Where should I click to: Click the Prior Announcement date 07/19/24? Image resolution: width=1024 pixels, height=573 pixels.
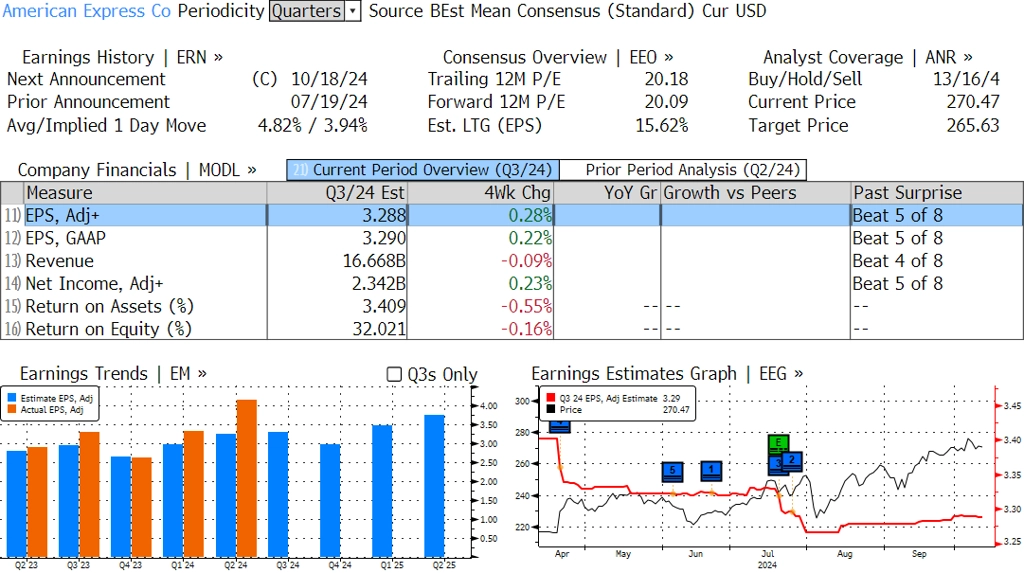[329, 102]
